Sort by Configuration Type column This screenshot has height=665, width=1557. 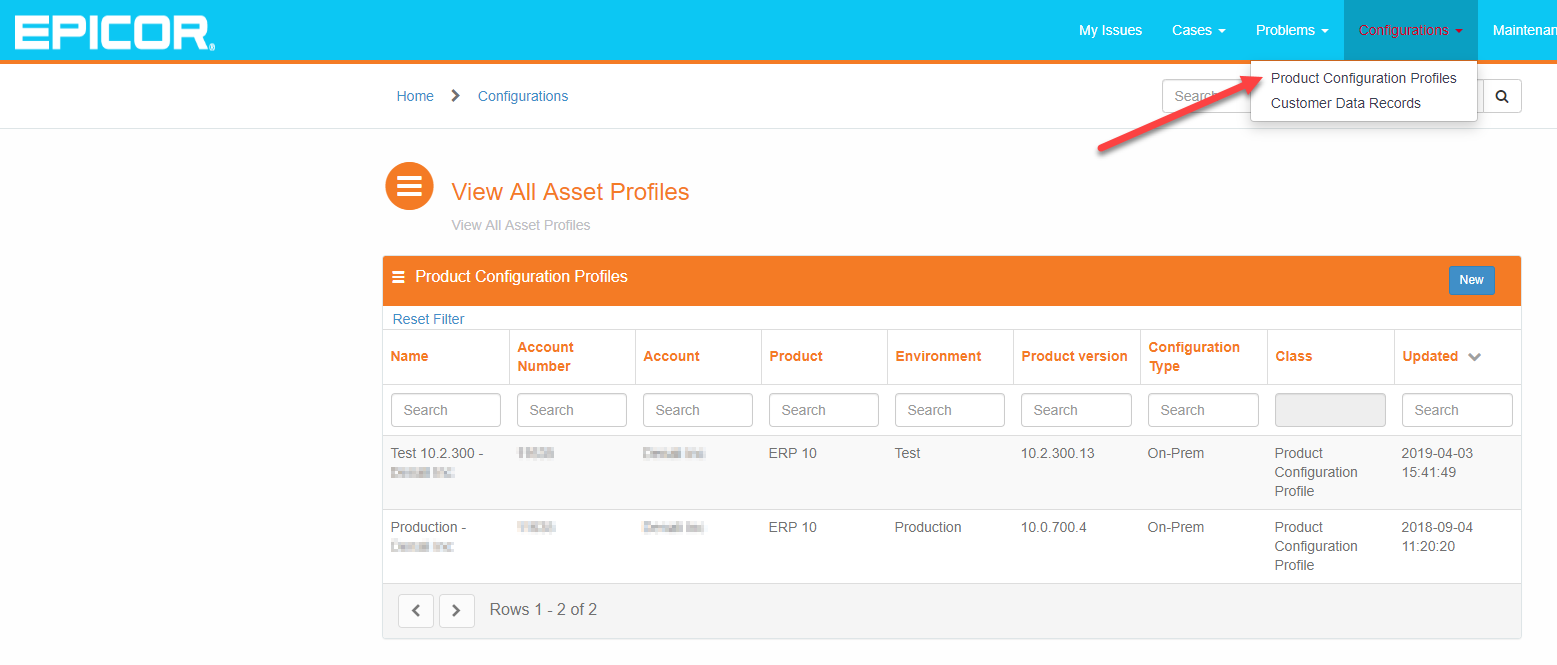point(1194,356)
